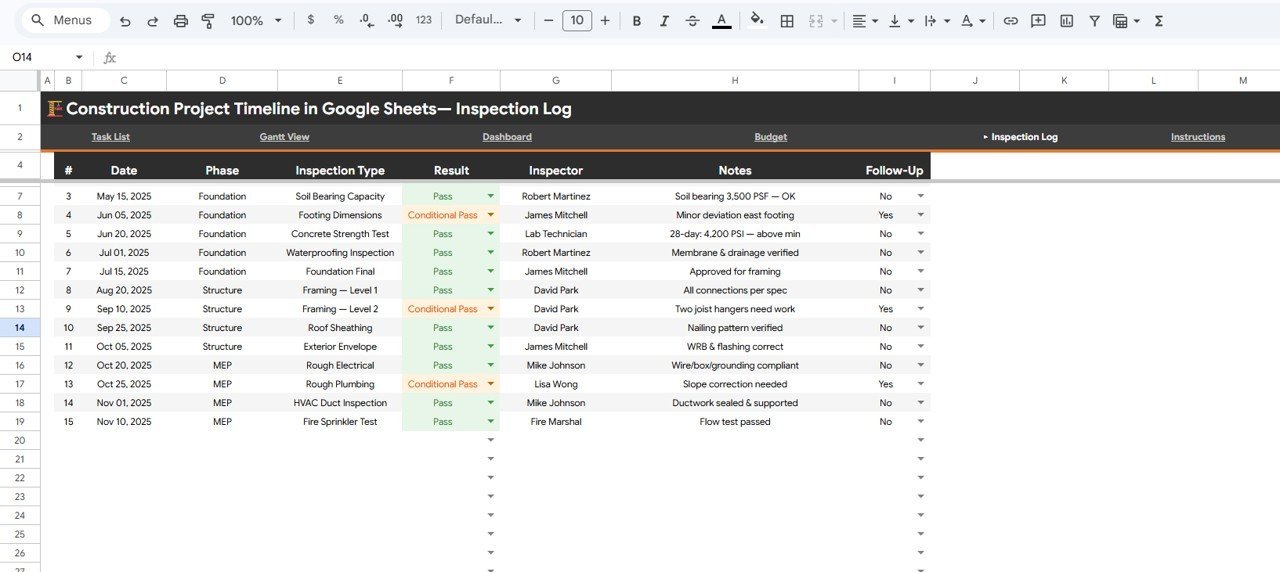The height and width of the screenshot is (572, 1280).
Task: Insert a link using the link icon
Action: click(1011, 21)
